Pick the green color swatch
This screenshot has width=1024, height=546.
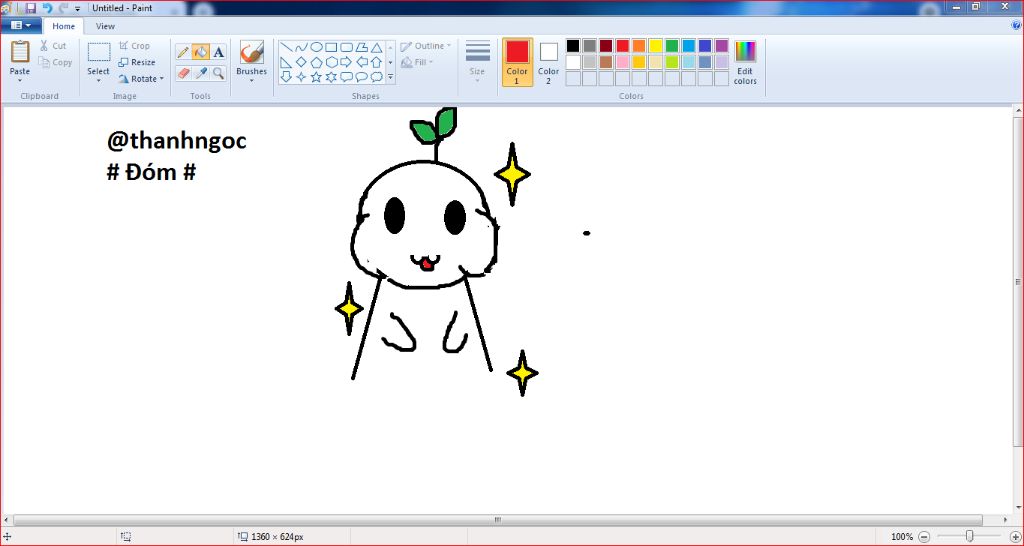(x=671, y=46)
